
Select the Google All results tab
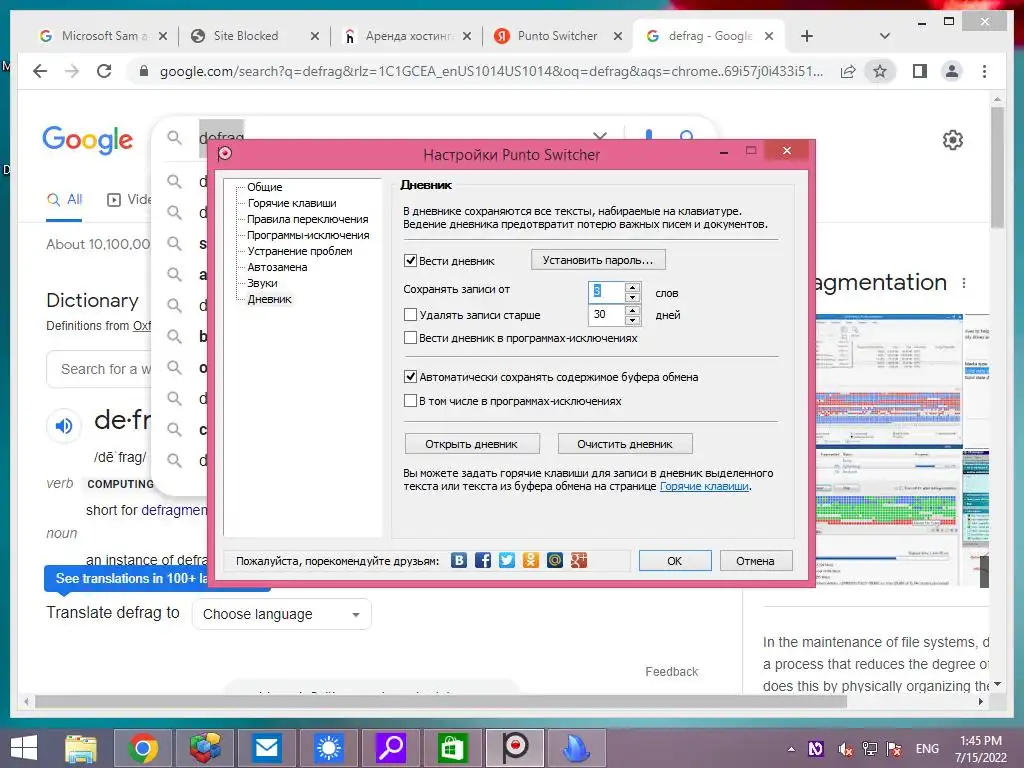64,200
